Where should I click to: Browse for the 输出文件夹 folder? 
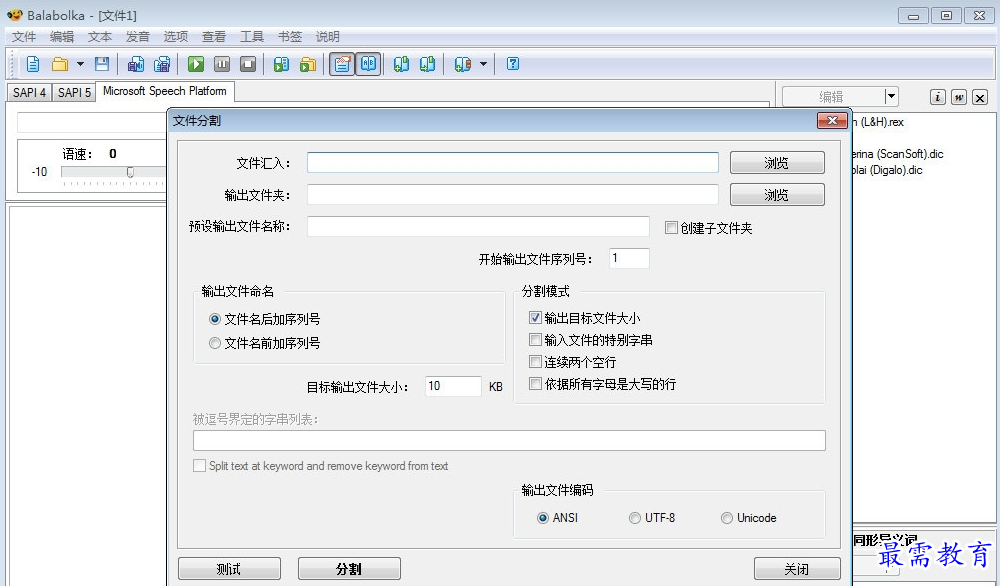pyautogui.click(x=777, y=194)
